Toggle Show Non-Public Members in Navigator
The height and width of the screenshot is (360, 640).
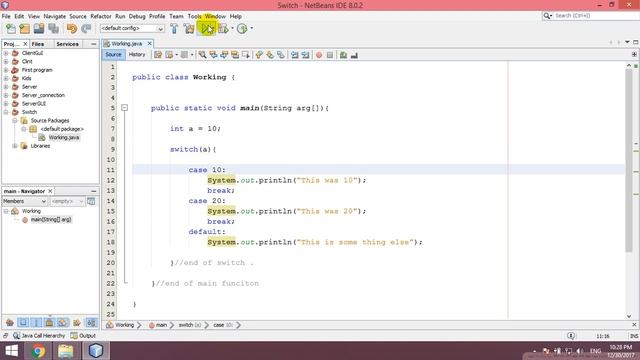tap(49, 322)
